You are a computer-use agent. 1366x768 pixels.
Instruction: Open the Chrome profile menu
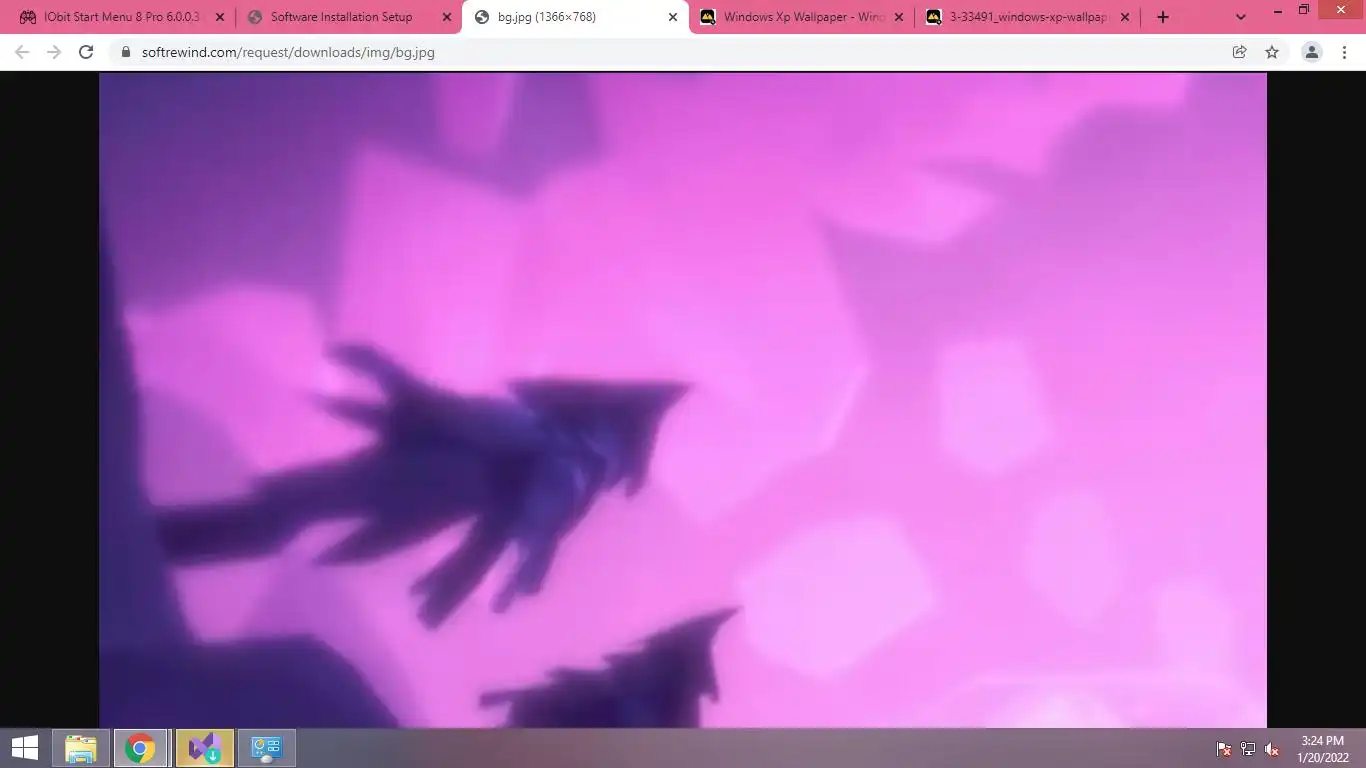pyautogui.click(x=1312, y=52)
